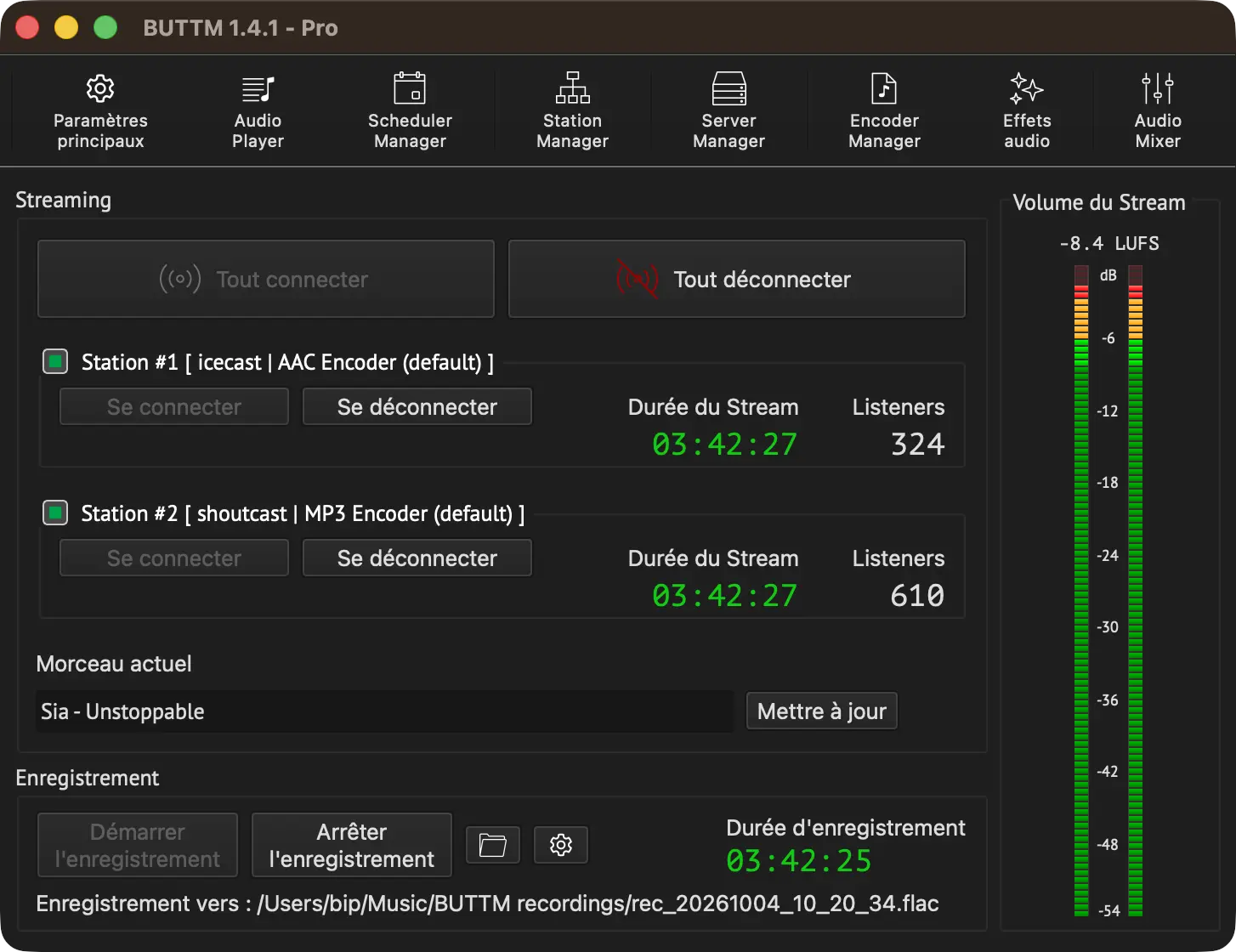
Task: Open Scheduler Manager calendar icon
Action: 410,88
